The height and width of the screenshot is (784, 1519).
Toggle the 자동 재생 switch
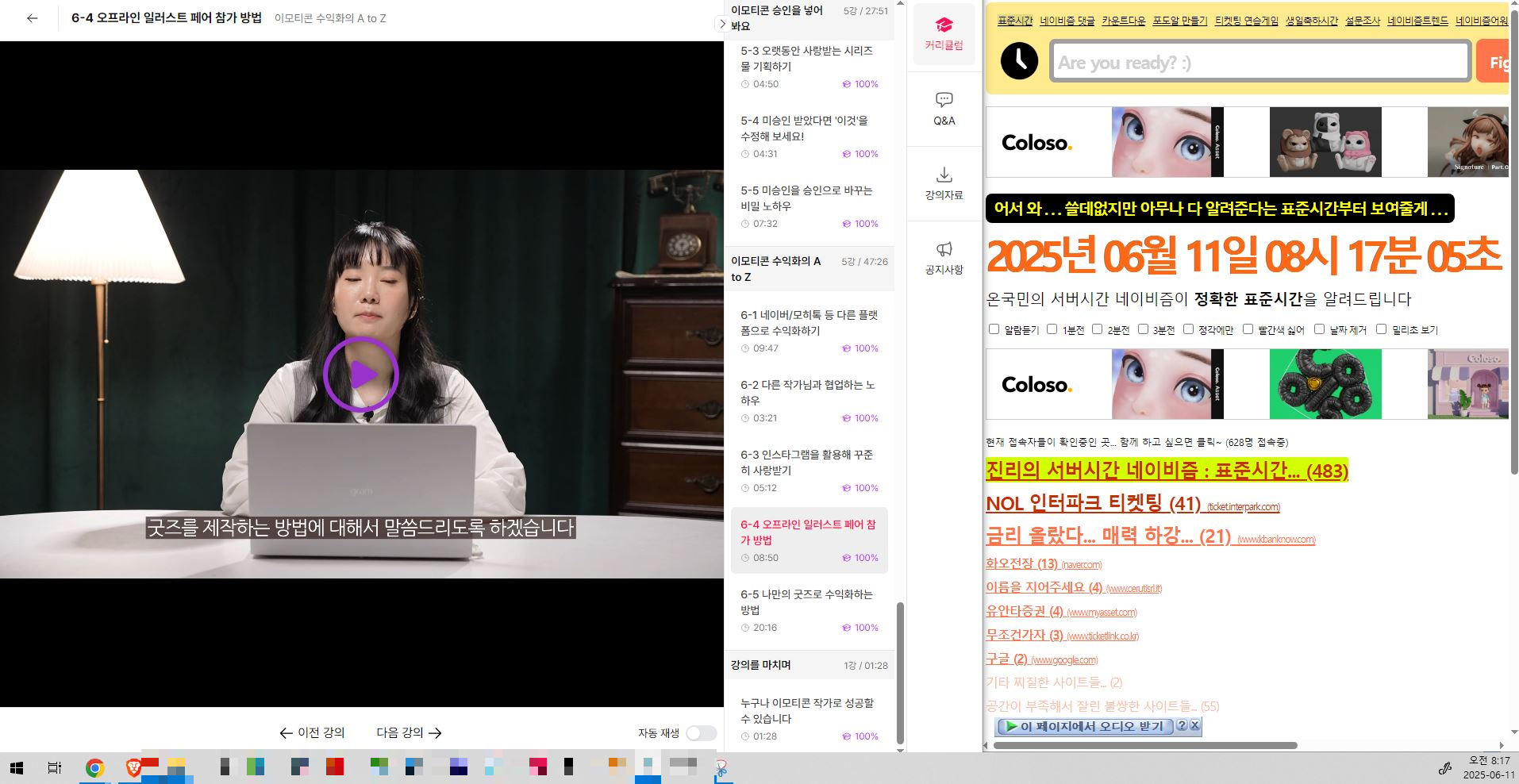701,733
